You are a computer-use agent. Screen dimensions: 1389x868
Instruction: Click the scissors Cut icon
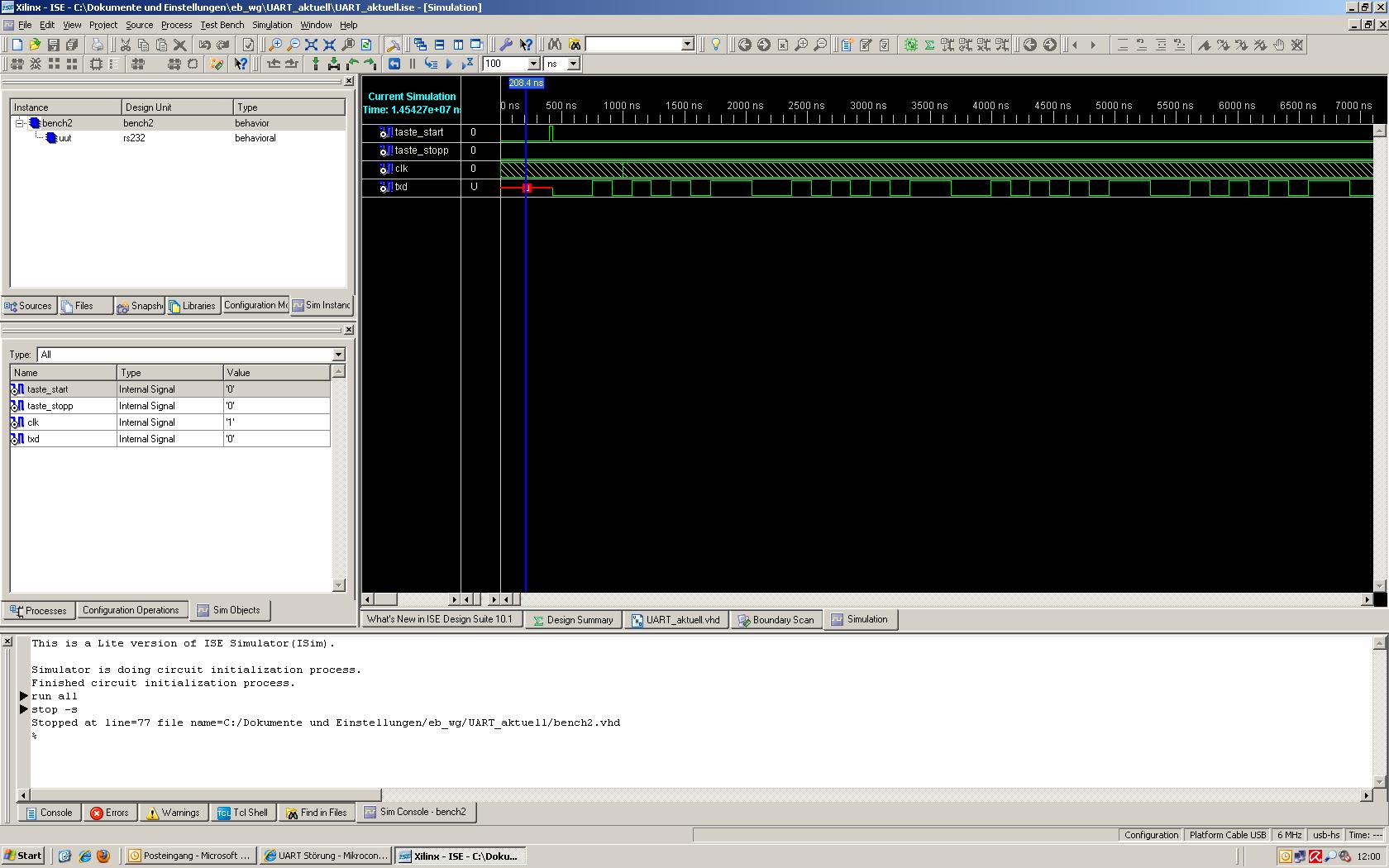[126, 45]
